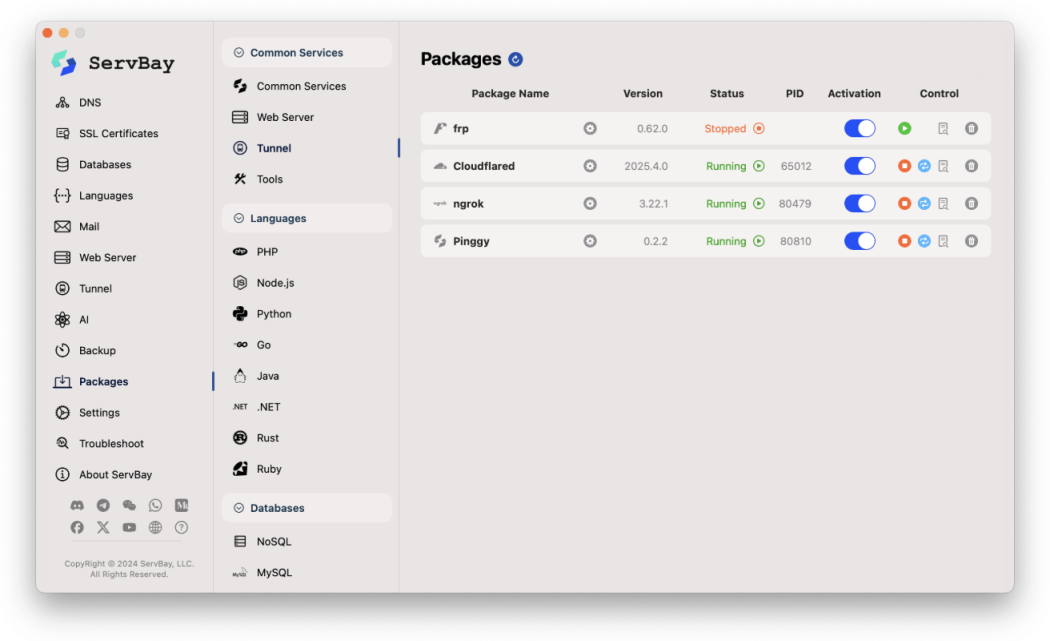Open settings gear for ngrok
This screenshot has width=1050, height=641.
tap(589, 204)
